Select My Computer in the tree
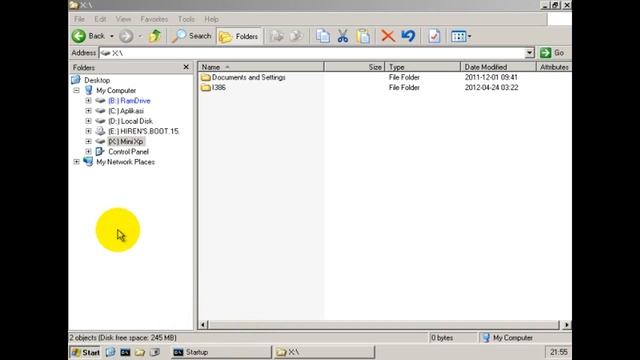This screenshot has height=360, width=640. (116, 90)
